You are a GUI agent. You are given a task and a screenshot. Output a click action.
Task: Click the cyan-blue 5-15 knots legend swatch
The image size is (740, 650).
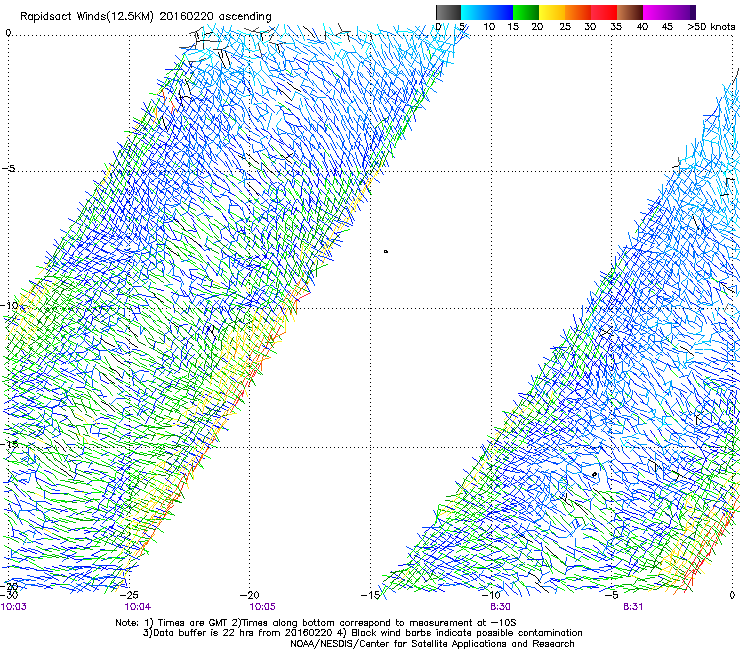[x=487, y=12]
